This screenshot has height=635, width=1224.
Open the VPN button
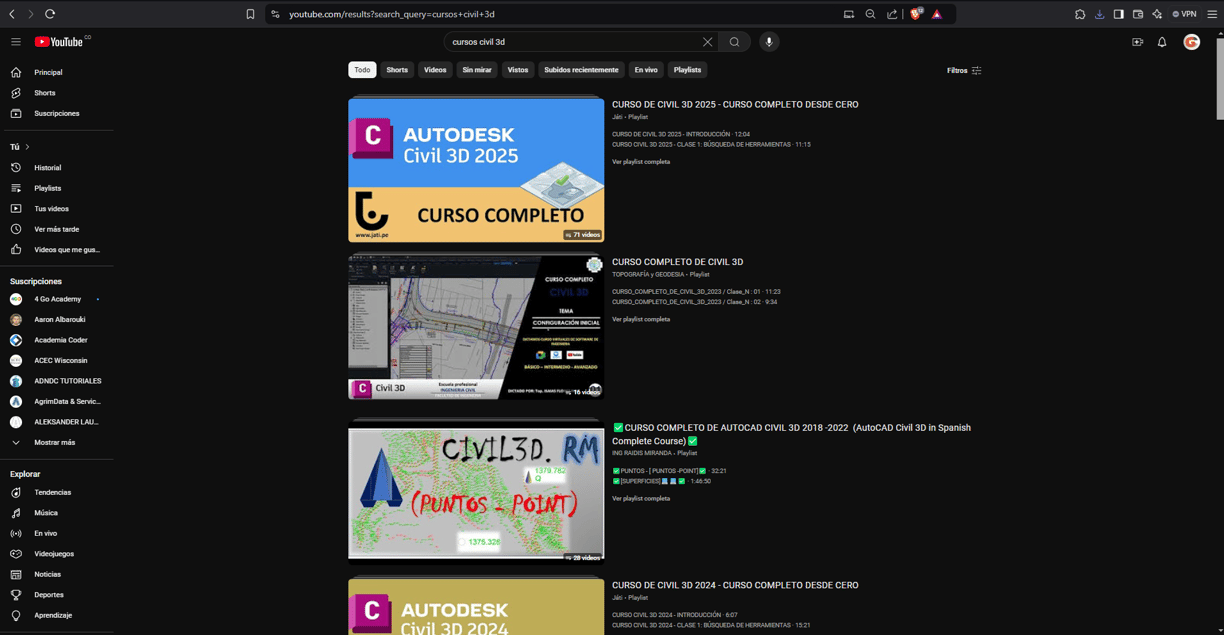click(1184, 14)
